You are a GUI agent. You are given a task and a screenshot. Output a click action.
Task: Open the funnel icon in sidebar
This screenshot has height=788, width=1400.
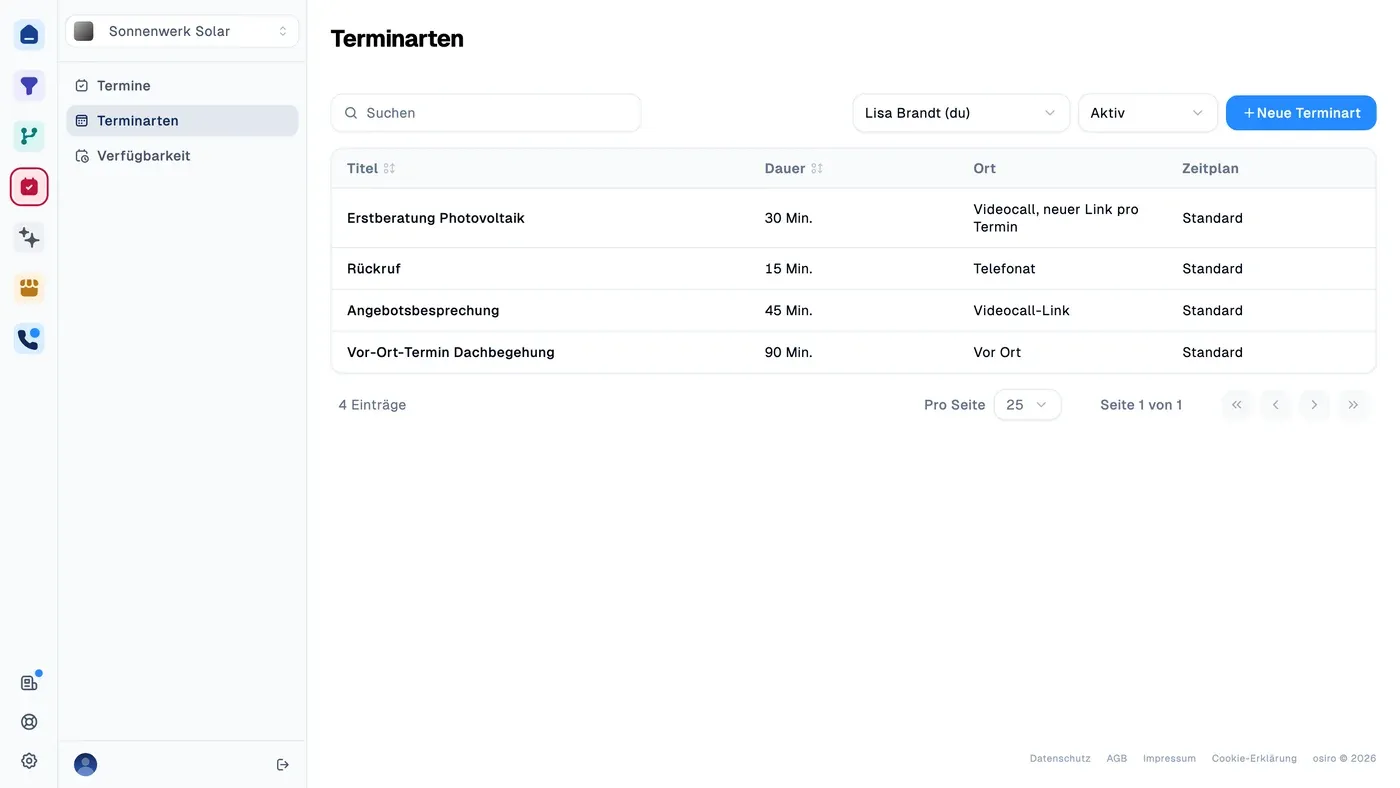click(29, 86)
